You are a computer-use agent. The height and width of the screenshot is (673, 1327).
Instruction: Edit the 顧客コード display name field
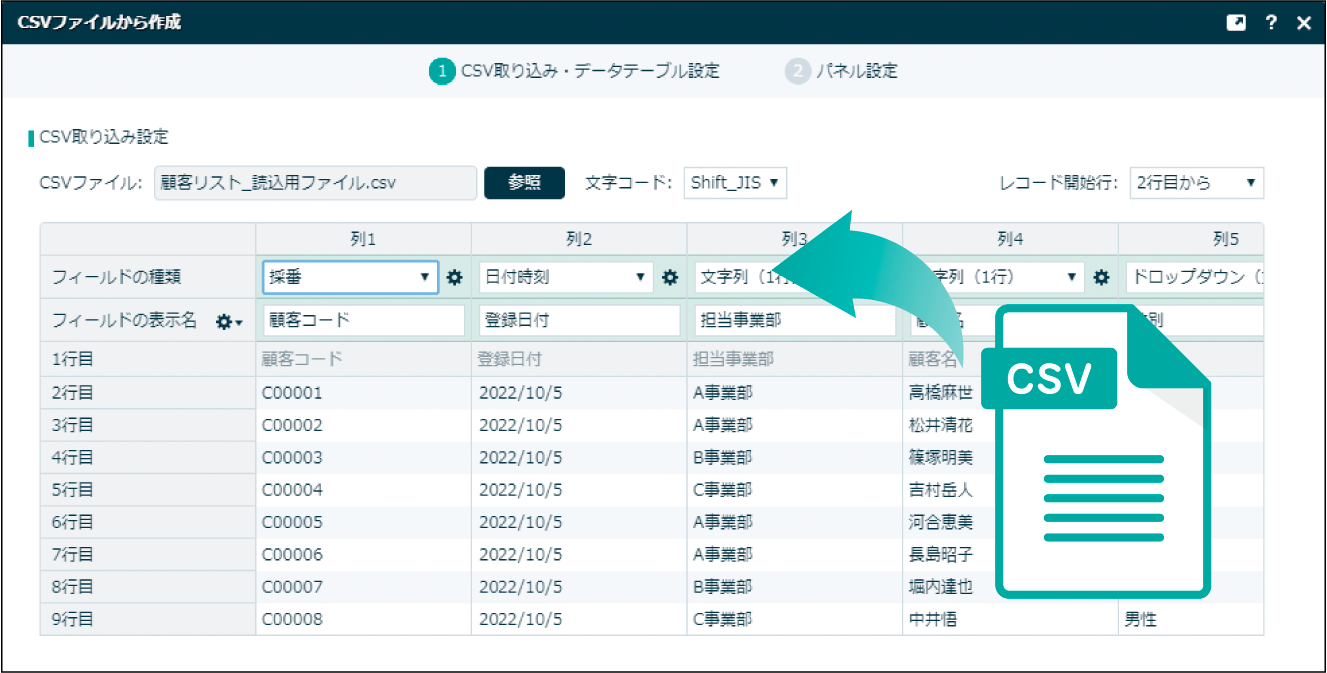coord(364,321)
